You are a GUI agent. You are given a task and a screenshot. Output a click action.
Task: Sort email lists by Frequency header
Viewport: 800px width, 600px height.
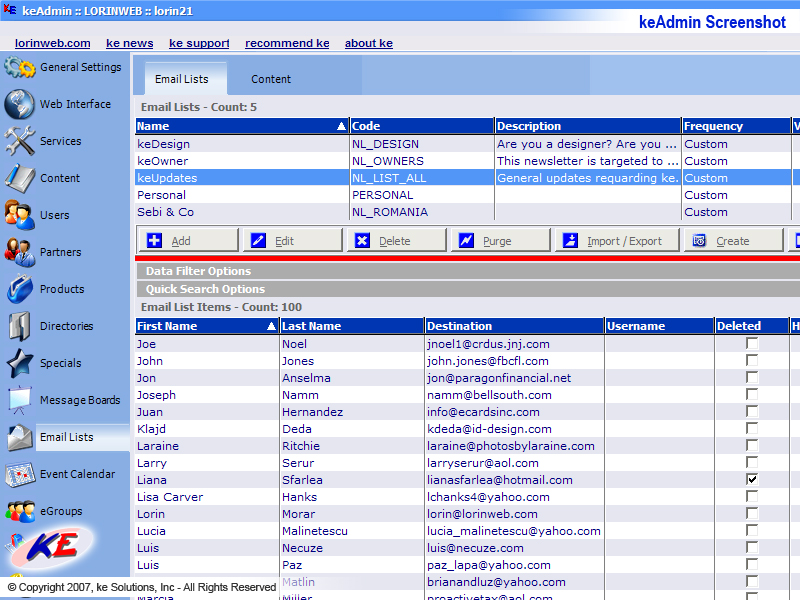click(736, 126)
